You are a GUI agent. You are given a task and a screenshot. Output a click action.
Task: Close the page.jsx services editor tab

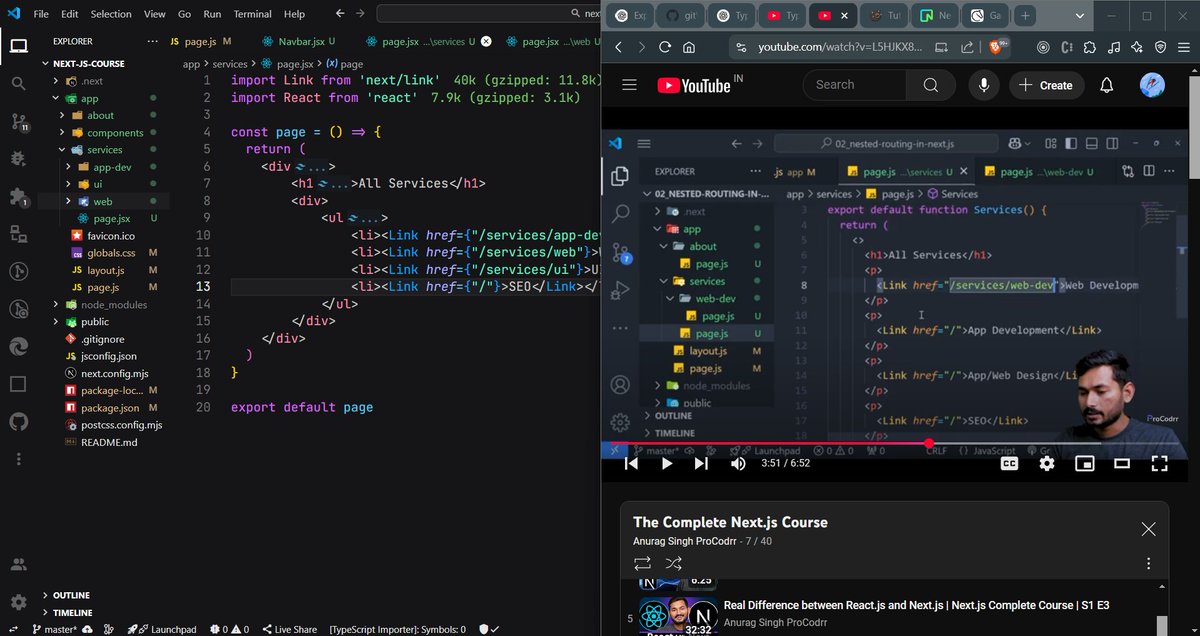(x=486, y=42)
